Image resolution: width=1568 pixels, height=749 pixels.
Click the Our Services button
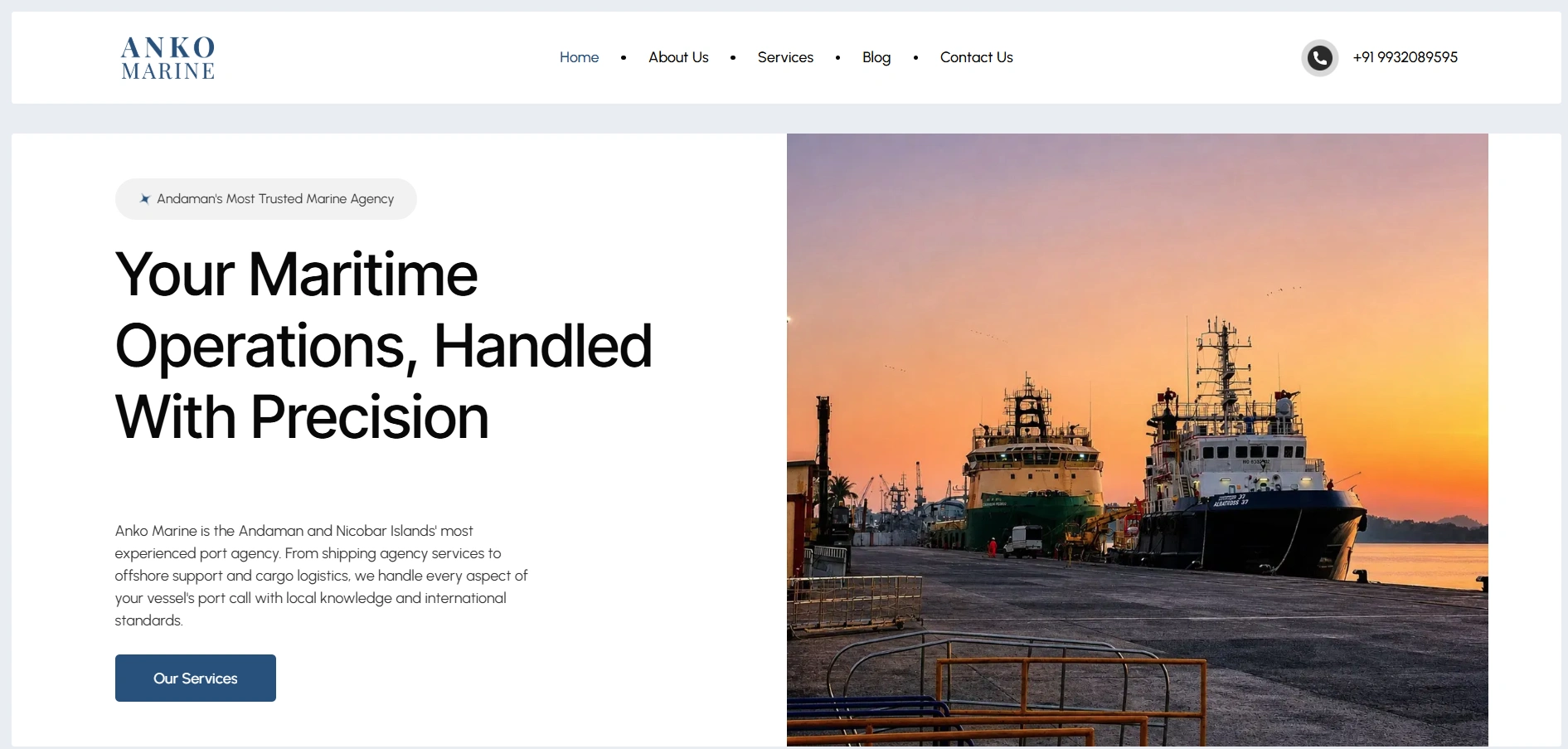(196, 678)
